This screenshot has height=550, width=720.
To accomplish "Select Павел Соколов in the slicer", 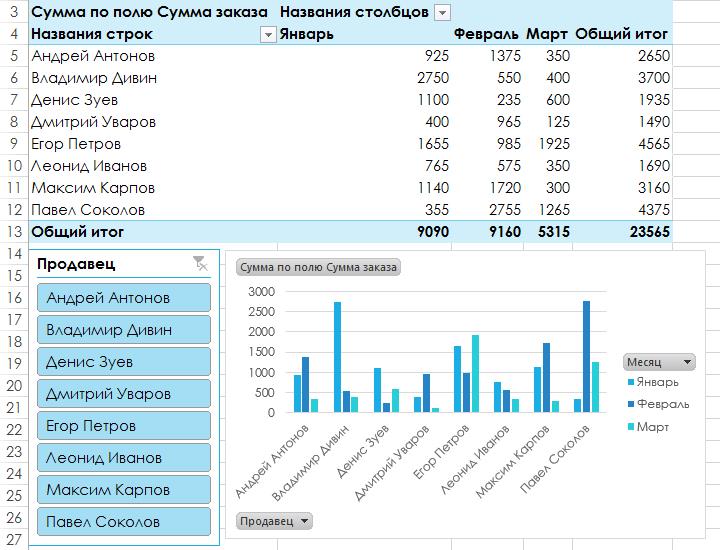I will [124, 522].
